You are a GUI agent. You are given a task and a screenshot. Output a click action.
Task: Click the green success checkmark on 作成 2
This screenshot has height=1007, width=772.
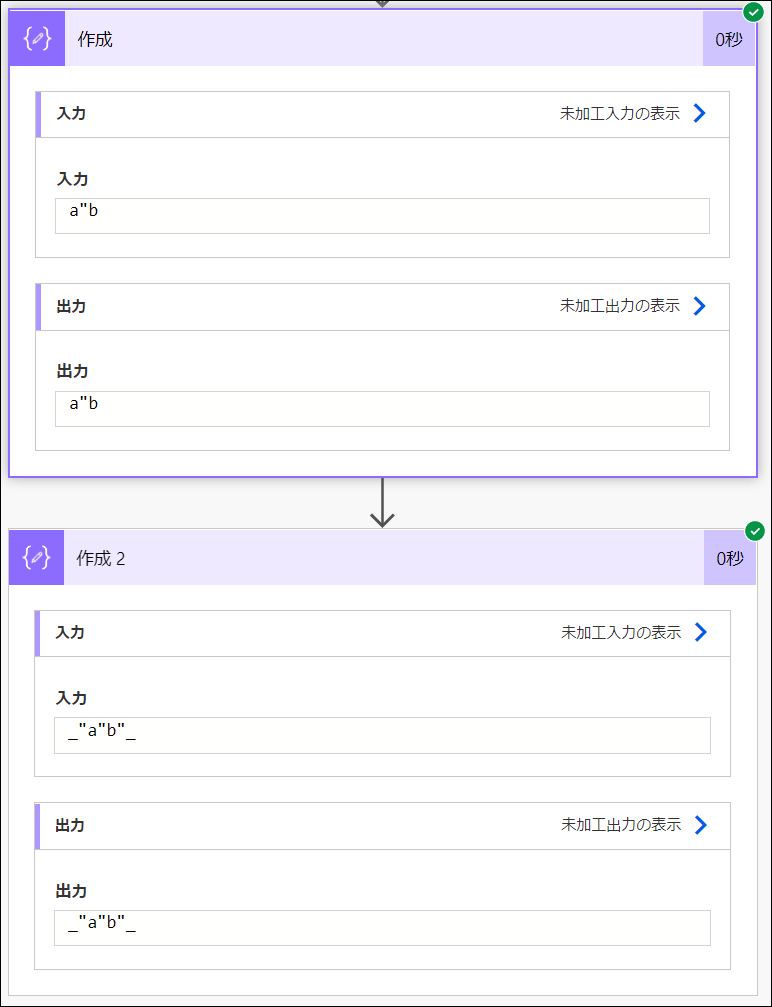755,531
